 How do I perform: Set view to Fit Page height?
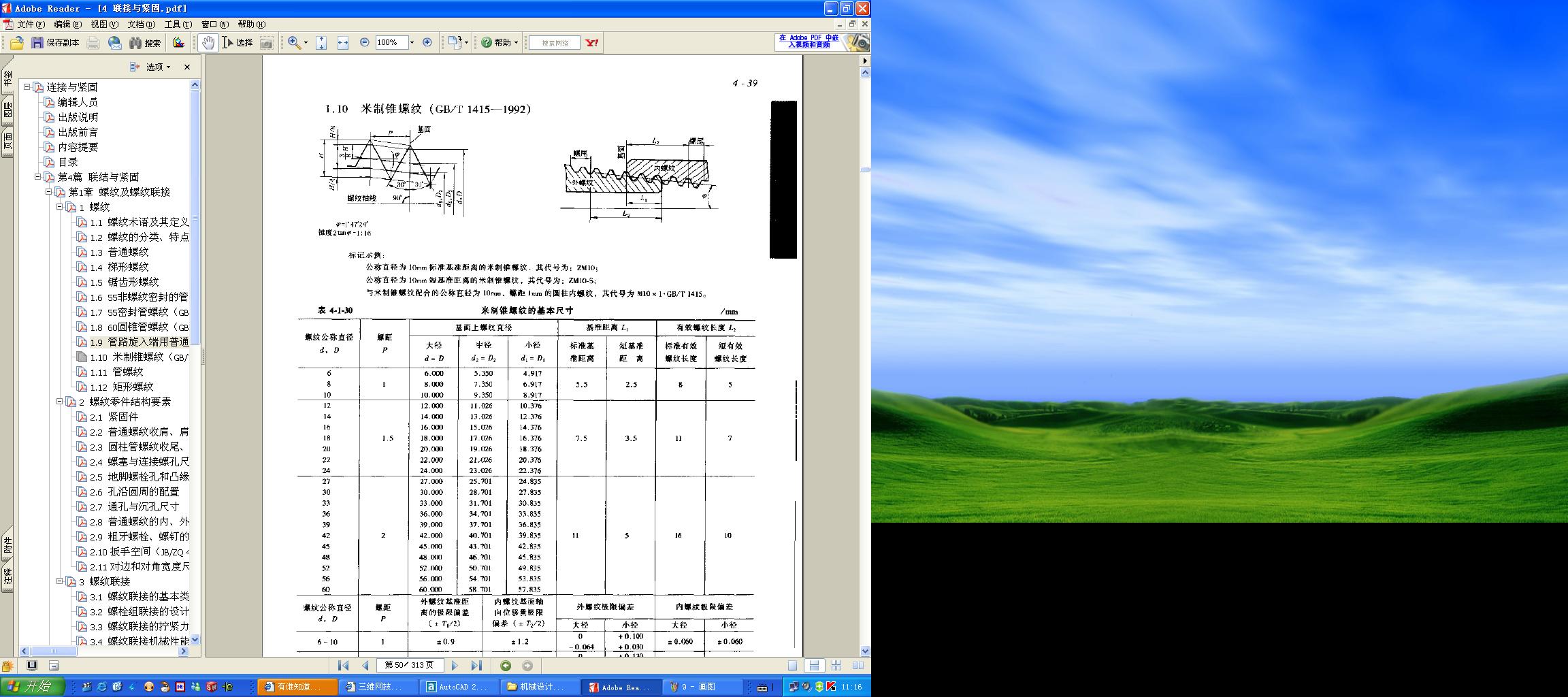[x=322, y=43]
